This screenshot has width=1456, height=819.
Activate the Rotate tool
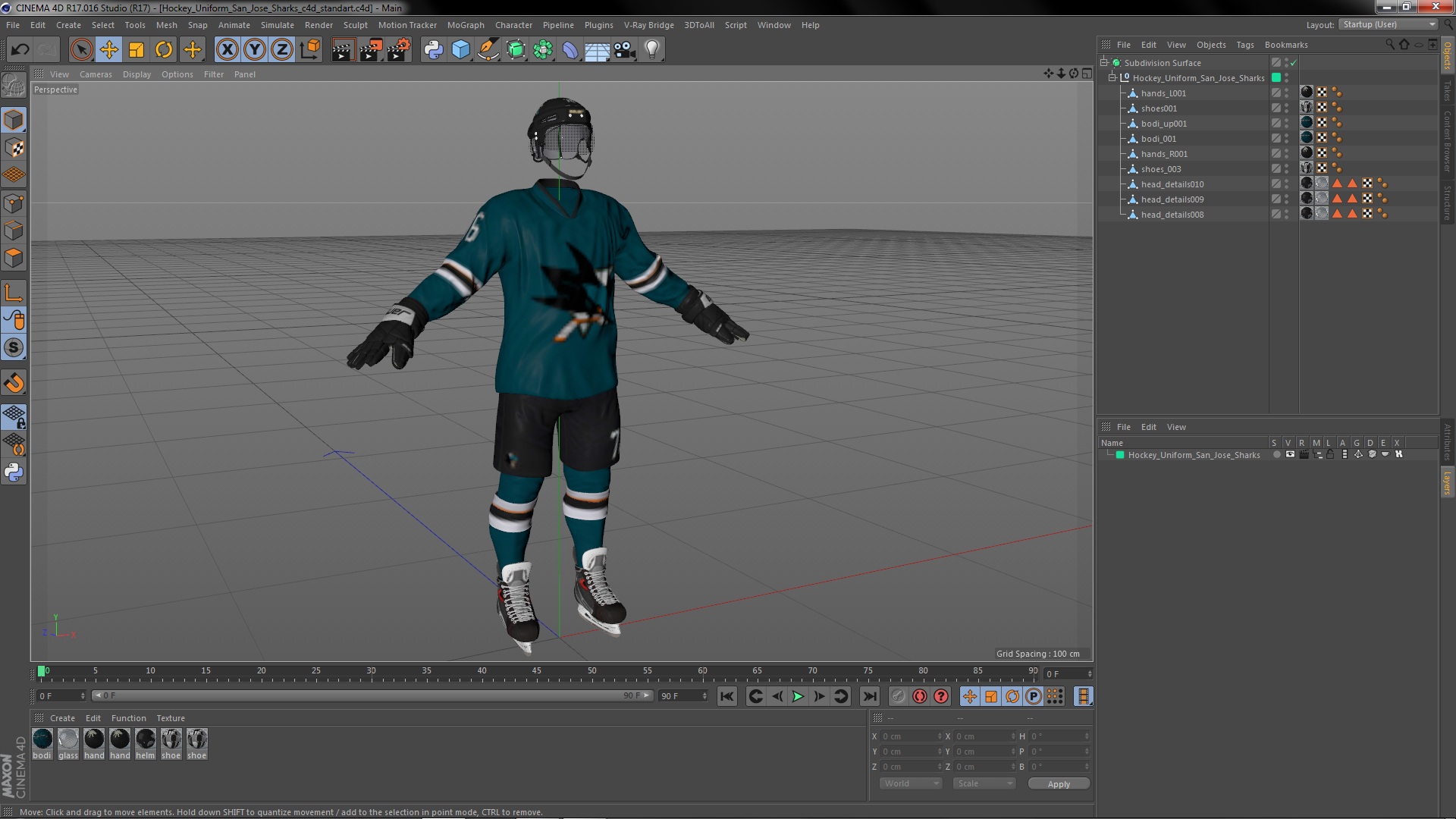pos(164,50)
